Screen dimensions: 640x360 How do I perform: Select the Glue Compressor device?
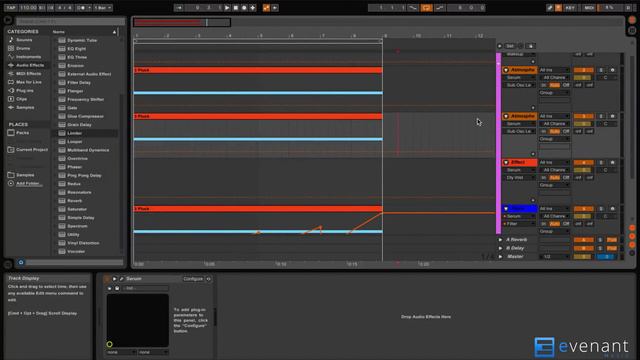click(85, 116)
